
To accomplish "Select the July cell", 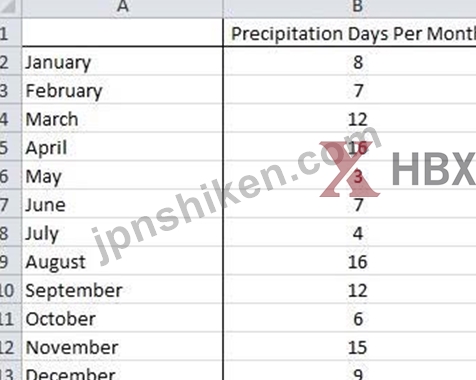I will click(122, 233).
